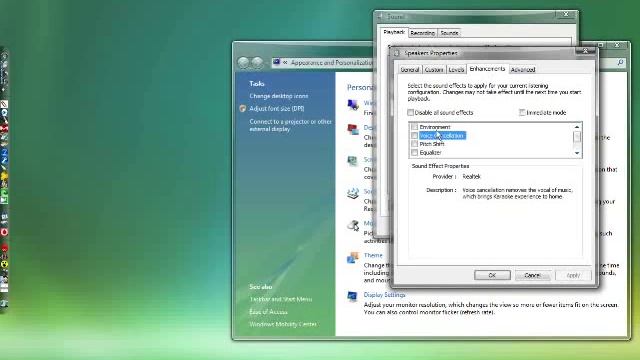Switch to the Custom tab
This screenshot has width=640, height=360.
pyautogui.click(x=434, y=70)
